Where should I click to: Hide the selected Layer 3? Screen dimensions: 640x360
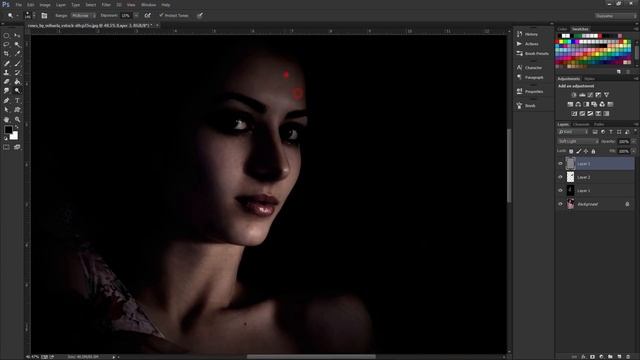pos(560,164)
